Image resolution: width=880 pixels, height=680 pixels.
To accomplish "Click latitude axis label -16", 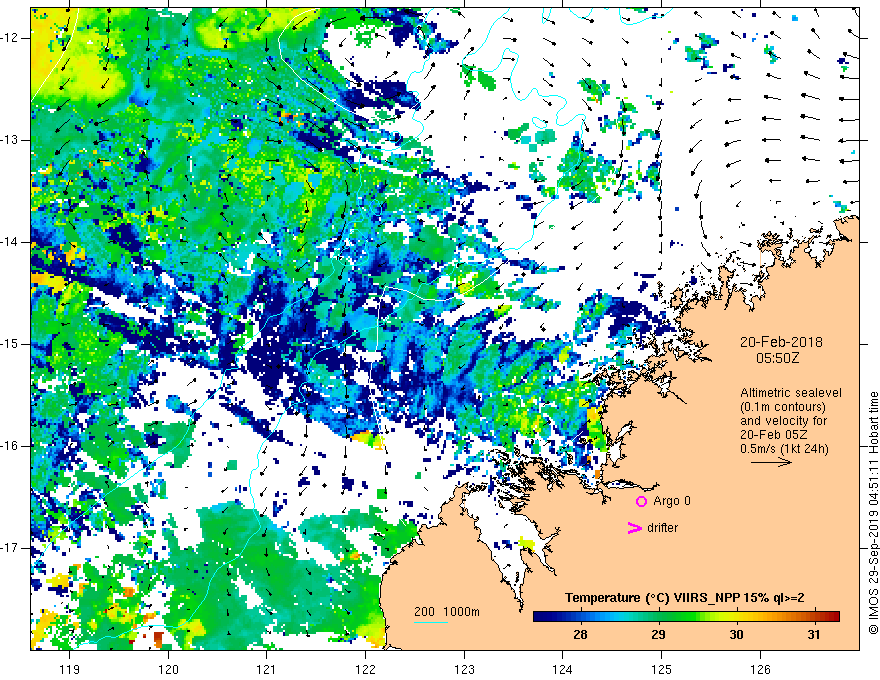I will 10,446.
